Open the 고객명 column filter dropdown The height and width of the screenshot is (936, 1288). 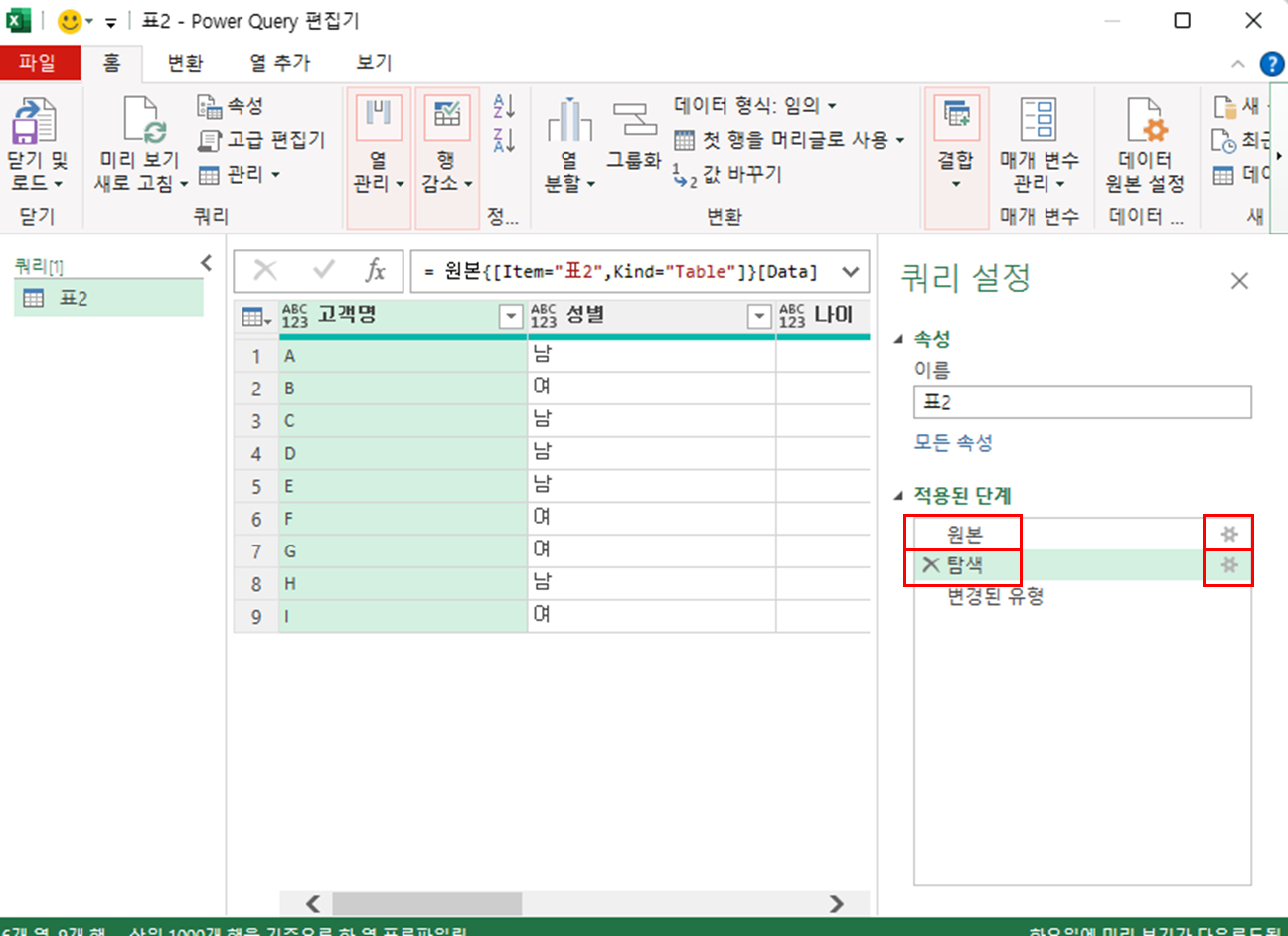pyautogui.click(x=511, y=317)
